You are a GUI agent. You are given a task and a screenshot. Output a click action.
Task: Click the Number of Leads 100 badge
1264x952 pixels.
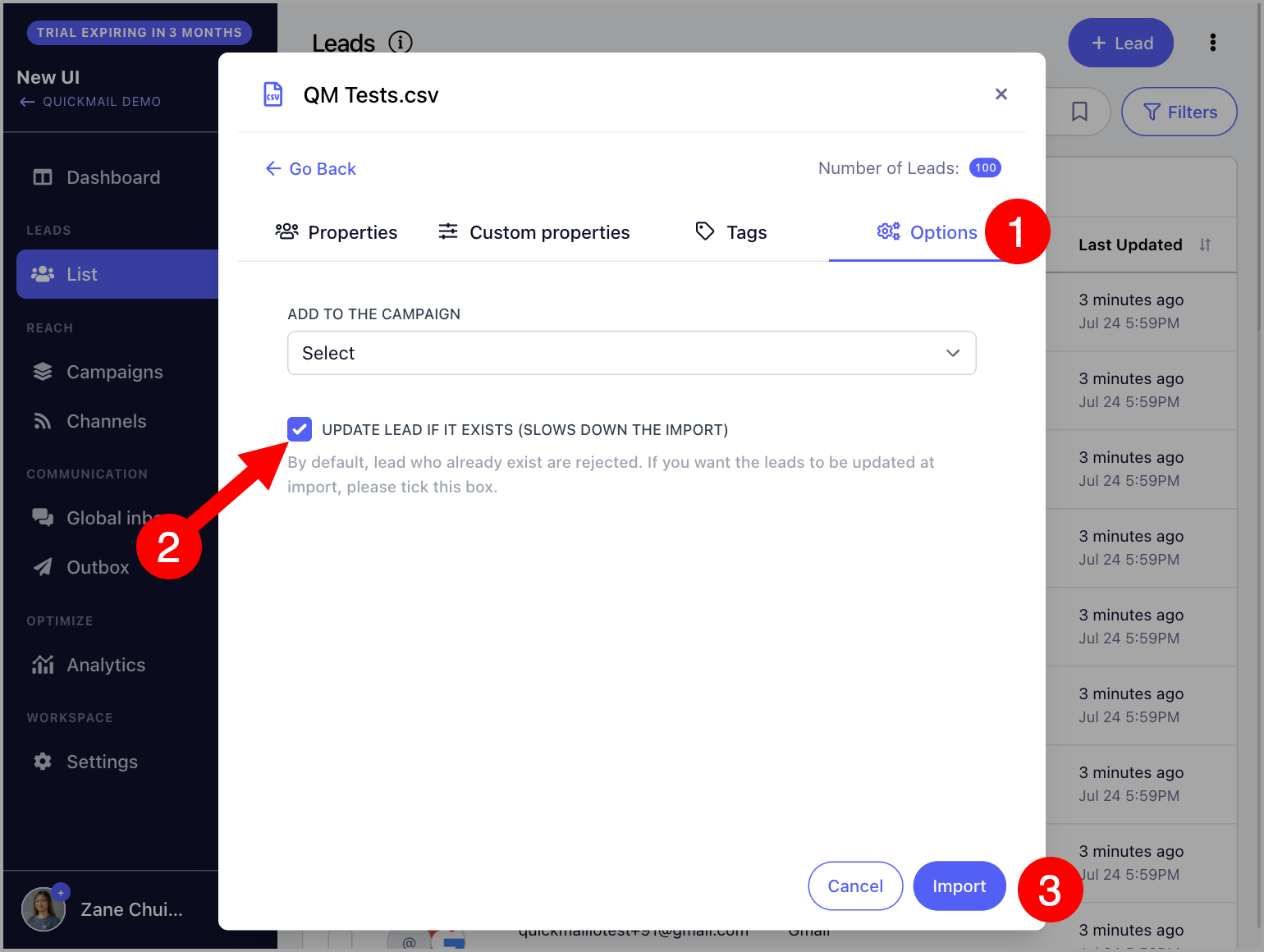click(986, 167)
